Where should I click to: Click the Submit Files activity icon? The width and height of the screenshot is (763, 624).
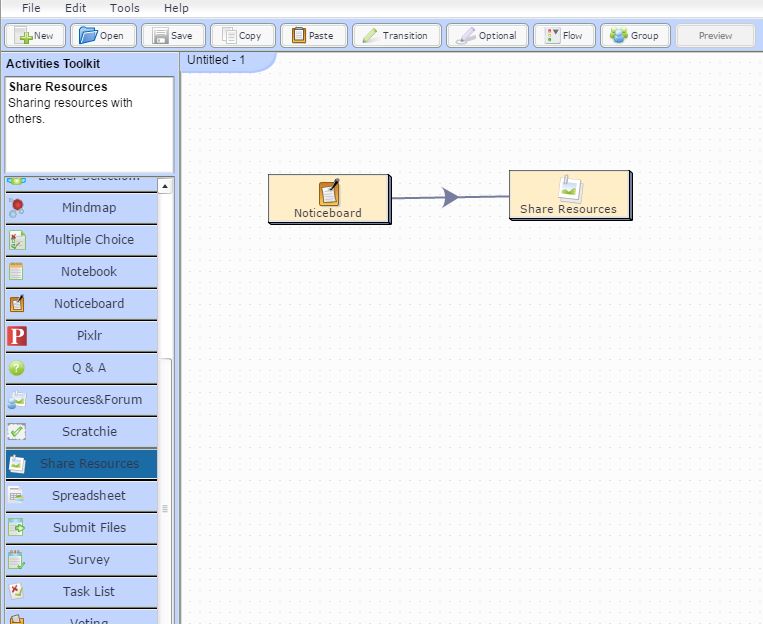pos(16,528)
